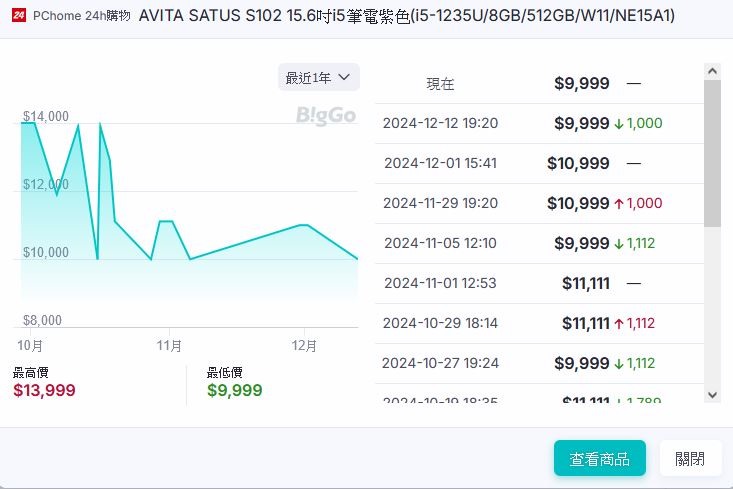Click the price list scroll down arrow
The width and height of the screenshot is (733, 489).
(x=712, y=395)
